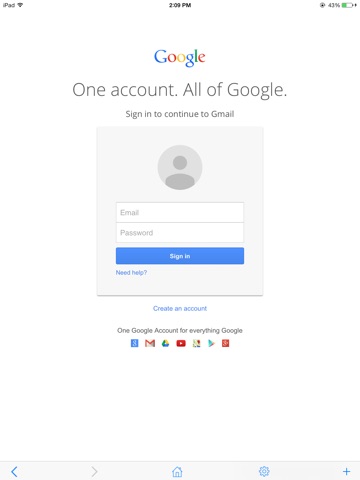Image resolution: width=360 pixels, height=480 pixels.
Task: Tap the back arrow in bottom toolbar
Action: (14, 471)
